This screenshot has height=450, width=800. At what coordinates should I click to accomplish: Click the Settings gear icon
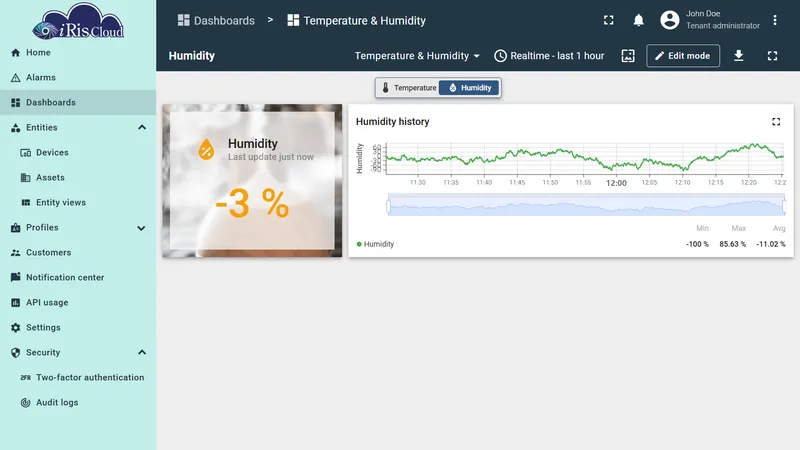15,328
